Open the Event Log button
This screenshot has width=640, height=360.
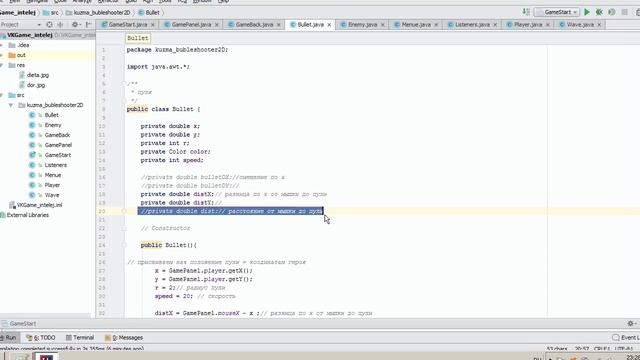point(626,338)
